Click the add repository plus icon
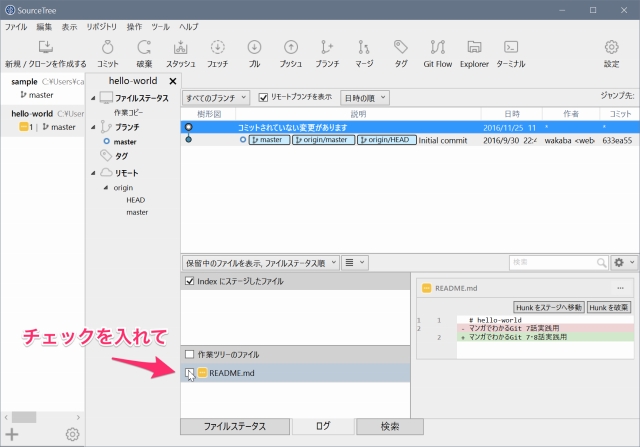Screen dimensions: 640x447 pyautogui.click(x=12, y=434)
